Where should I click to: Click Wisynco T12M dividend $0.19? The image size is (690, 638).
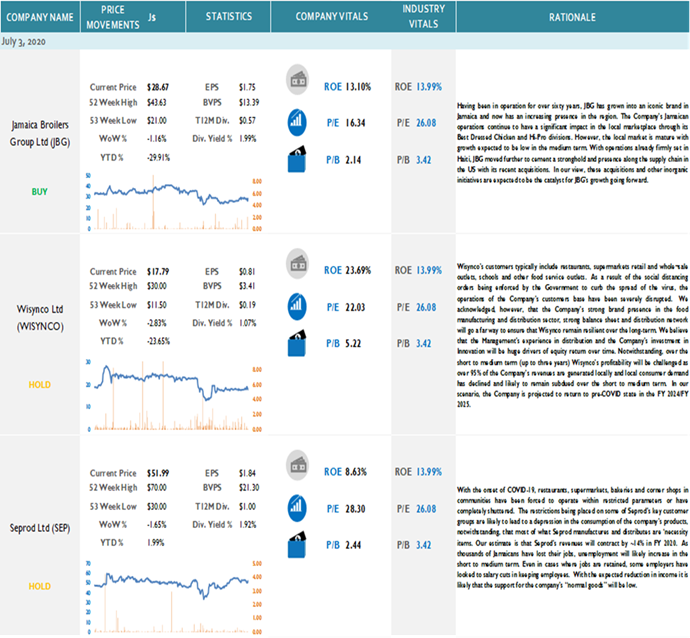(x=247, y=305)
